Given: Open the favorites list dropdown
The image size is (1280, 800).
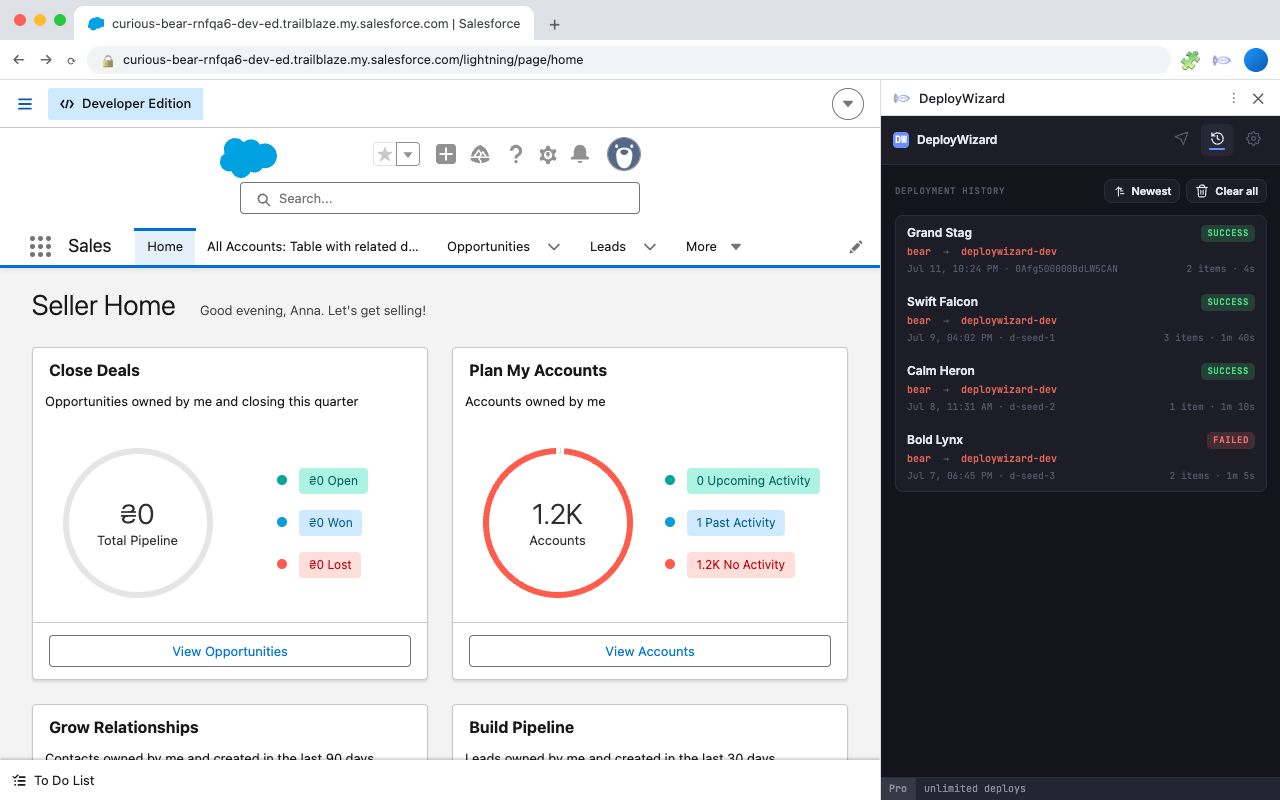Looking at the screenshot, I should pos(408,154).
